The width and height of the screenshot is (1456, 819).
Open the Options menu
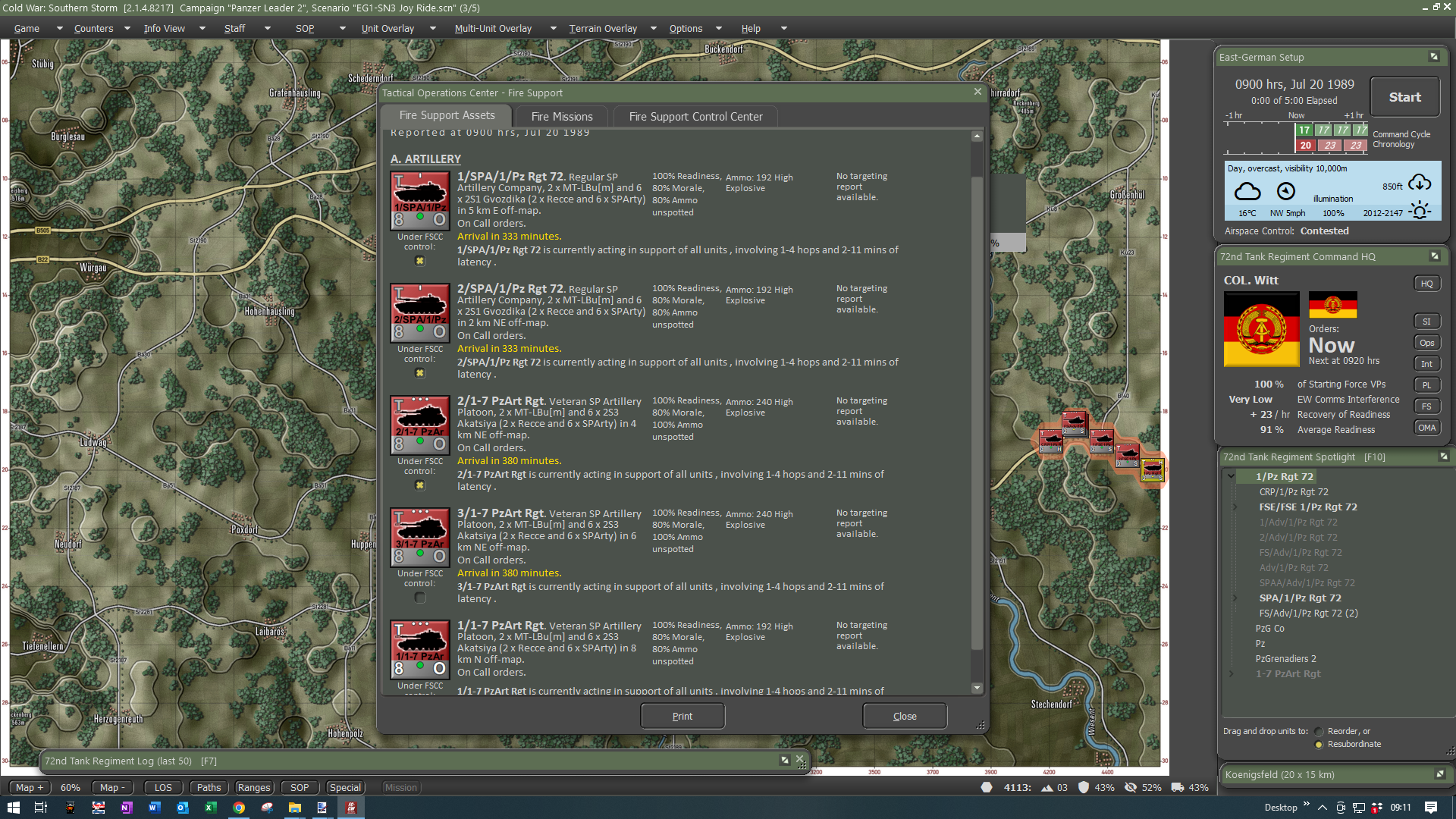686,29
